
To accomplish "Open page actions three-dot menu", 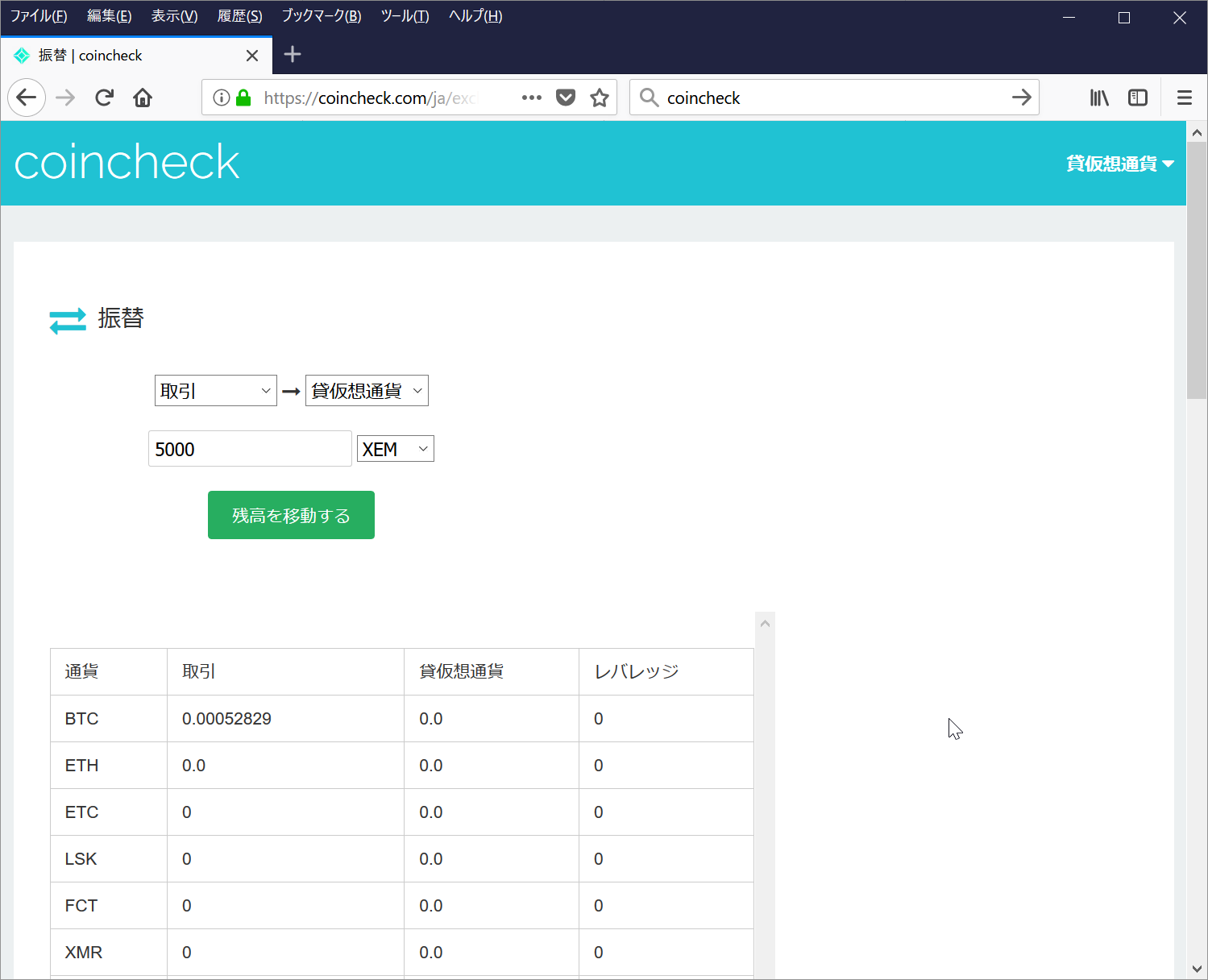I will click(x=532, y=98).
